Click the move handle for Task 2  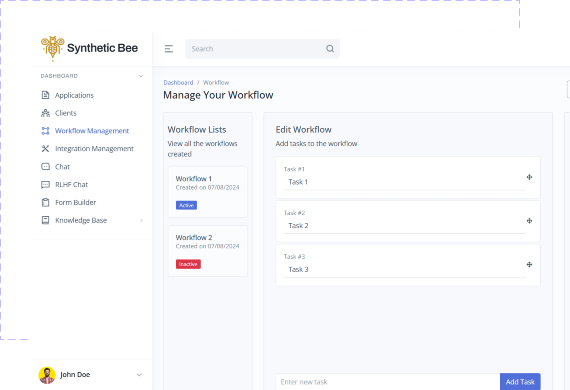(x=529, y=221)
